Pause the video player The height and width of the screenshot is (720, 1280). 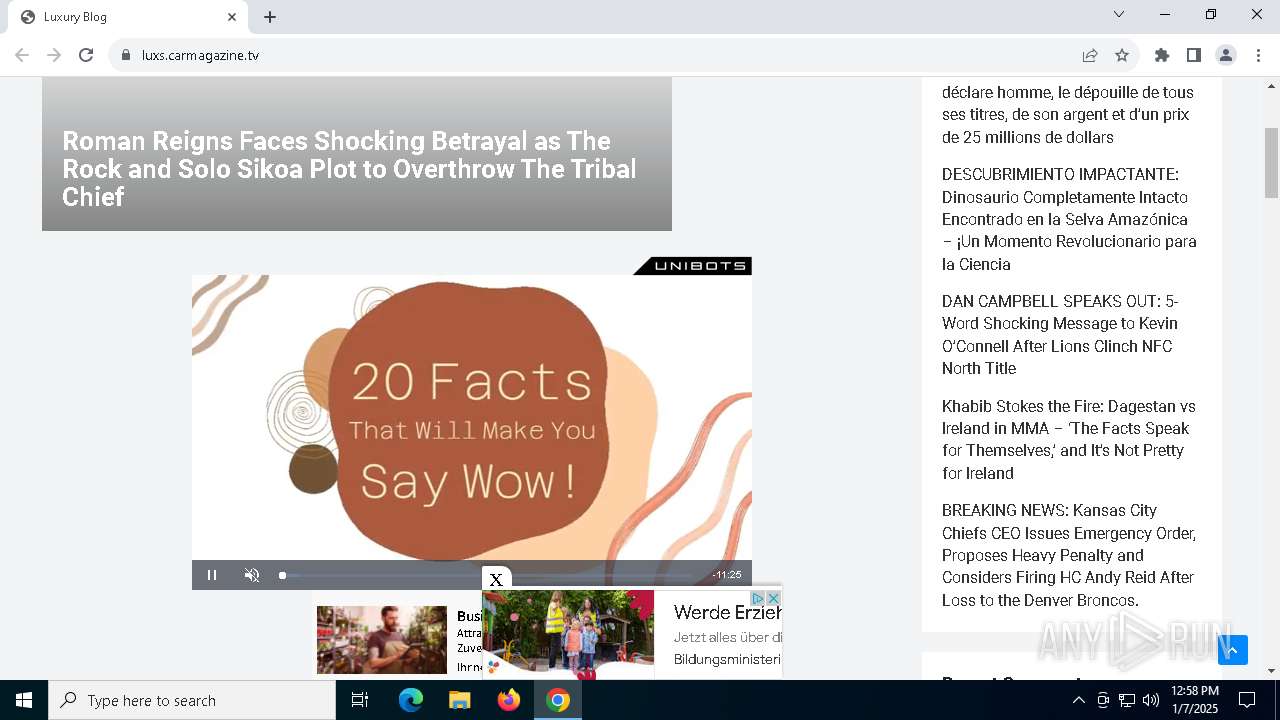click(x=212, y=575)
